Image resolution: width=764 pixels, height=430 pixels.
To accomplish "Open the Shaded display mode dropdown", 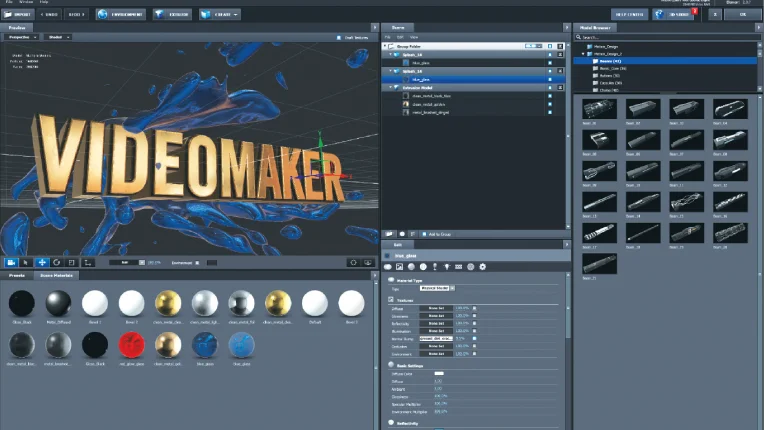I will (58, 37).
